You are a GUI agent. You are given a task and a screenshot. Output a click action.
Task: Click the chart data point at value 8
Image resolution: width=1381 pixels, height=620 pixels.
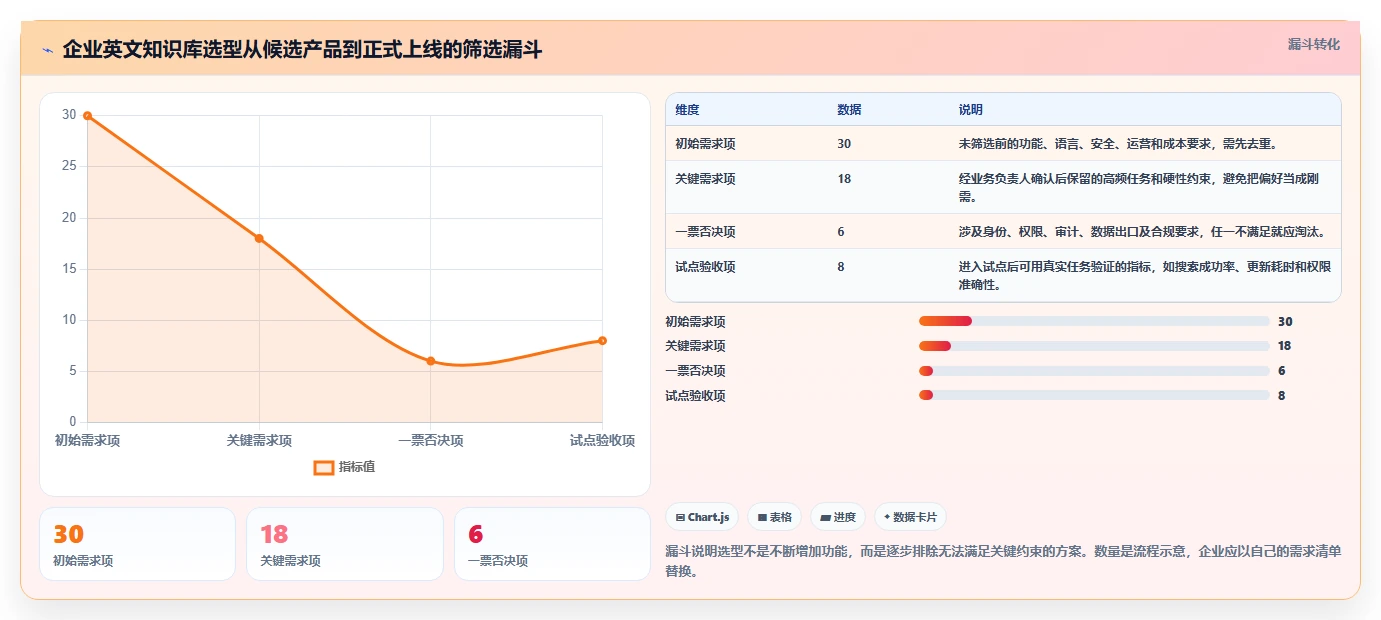602,341
